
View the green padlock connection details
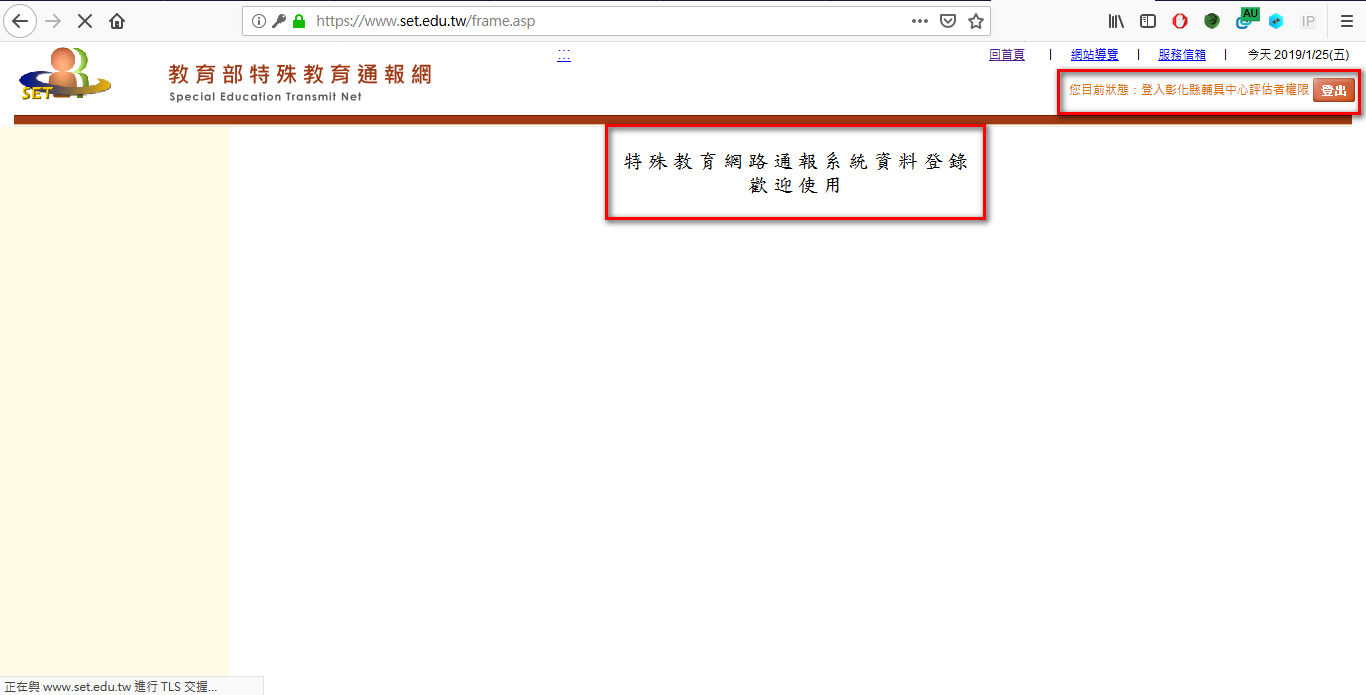pos(298,20)
